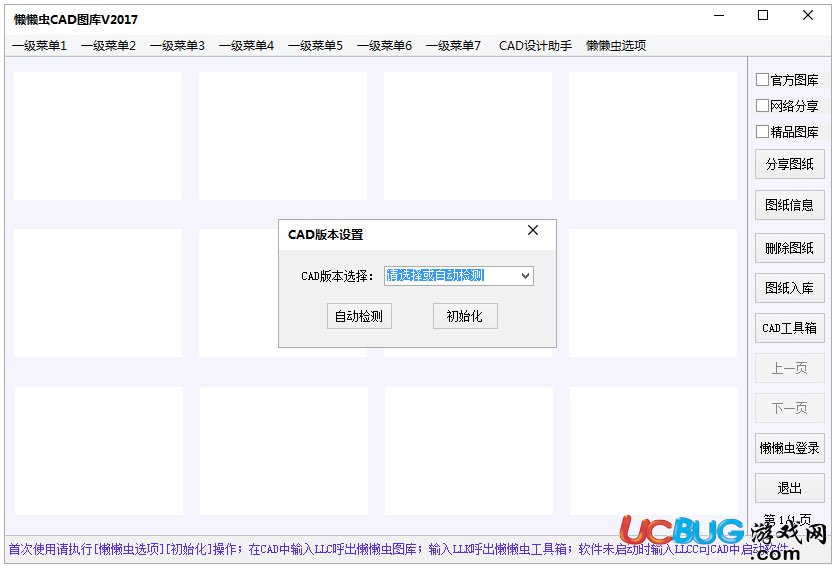This screenshot has height=569, width=836.
Task: Click the 初始化 button in dialog
Action: click(x=465, y=316)
